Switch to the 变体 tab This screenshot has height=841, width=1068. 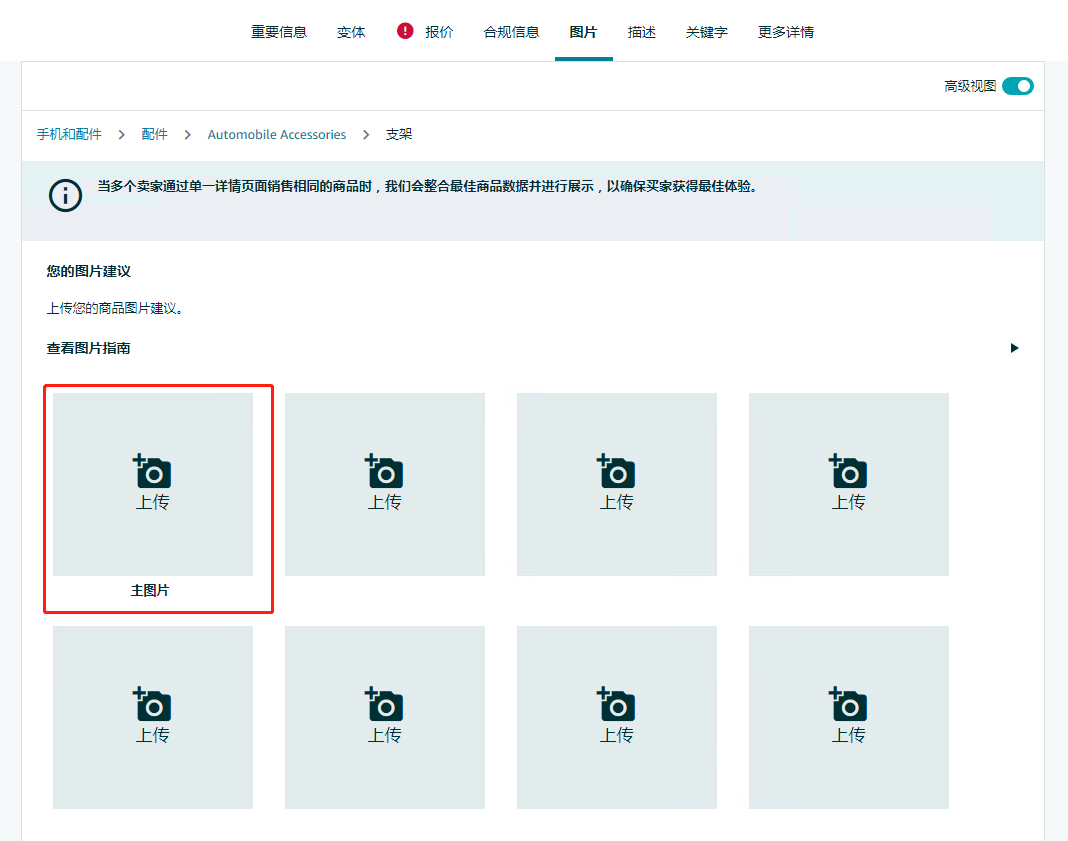click(x=351, y=32)
